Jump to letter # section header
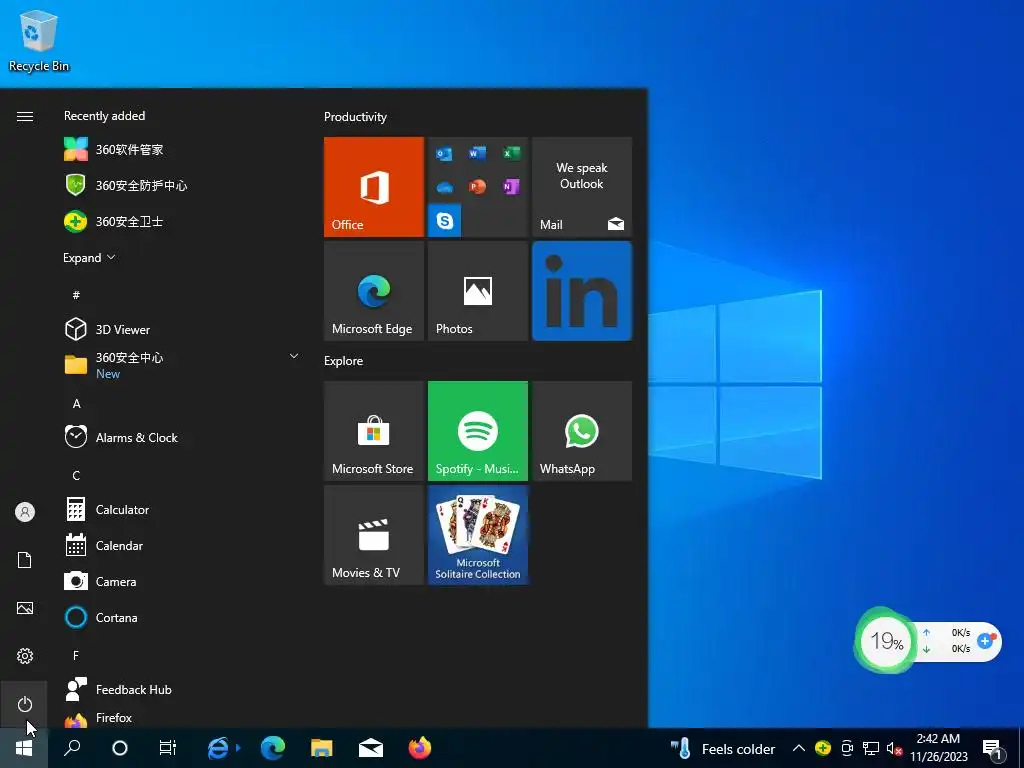1024x768 pixels. (76, 295)
